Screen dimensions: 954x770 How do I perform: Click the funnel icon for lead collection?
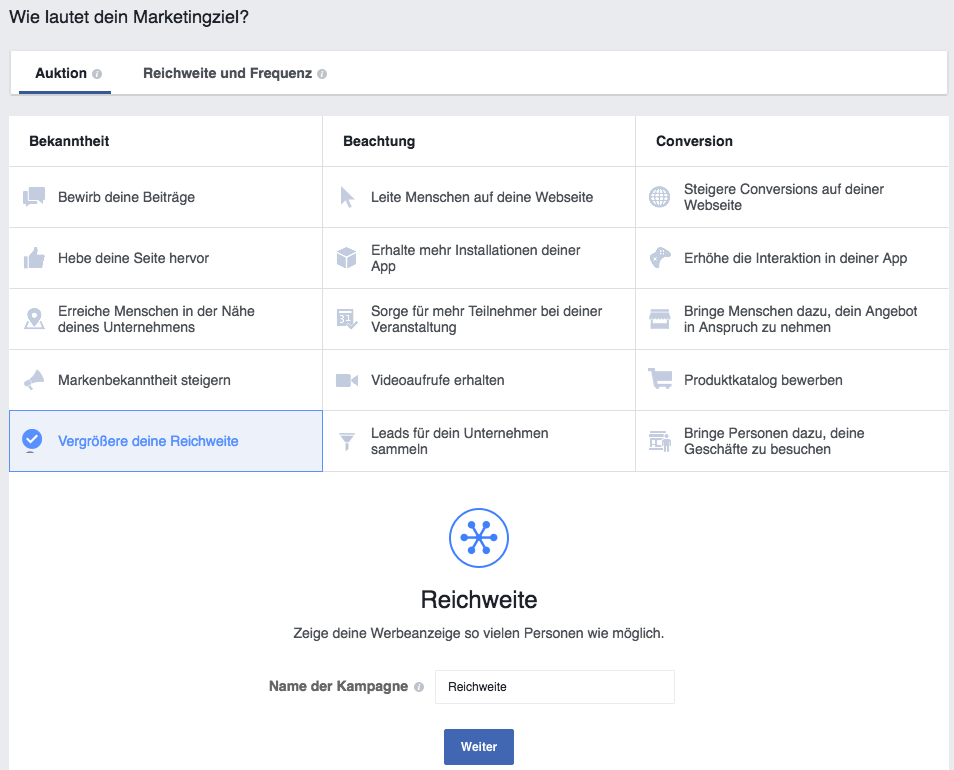347,441
